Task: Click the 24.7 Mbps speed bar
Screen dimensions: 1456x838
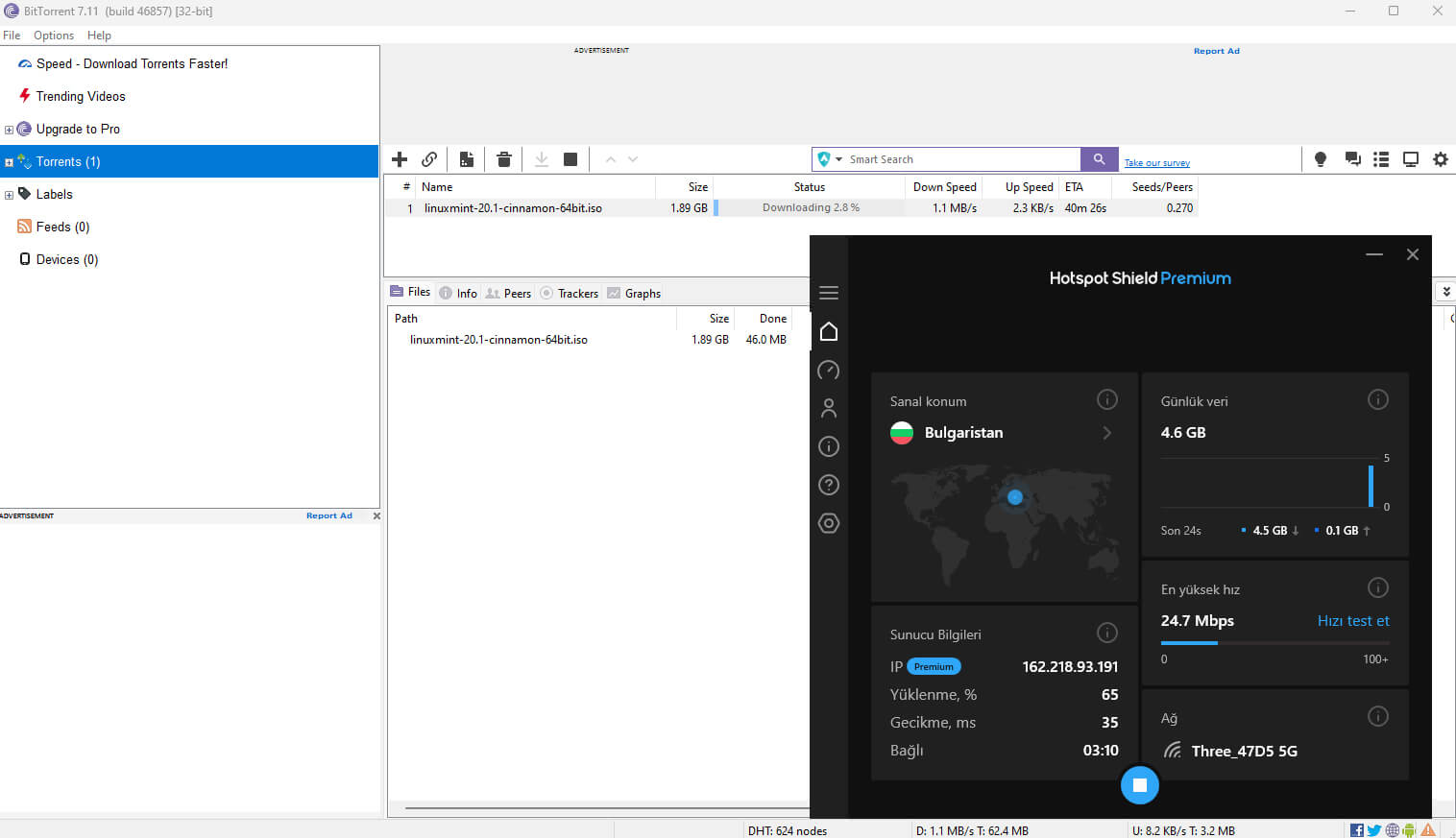Action: click(x=1274, y=643)
